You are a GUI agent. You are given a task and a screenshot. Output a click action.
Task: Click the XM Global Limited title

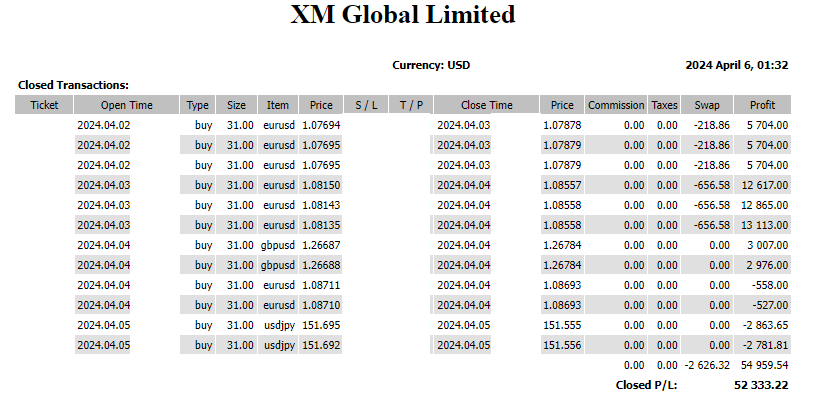(x=403, y=15)
